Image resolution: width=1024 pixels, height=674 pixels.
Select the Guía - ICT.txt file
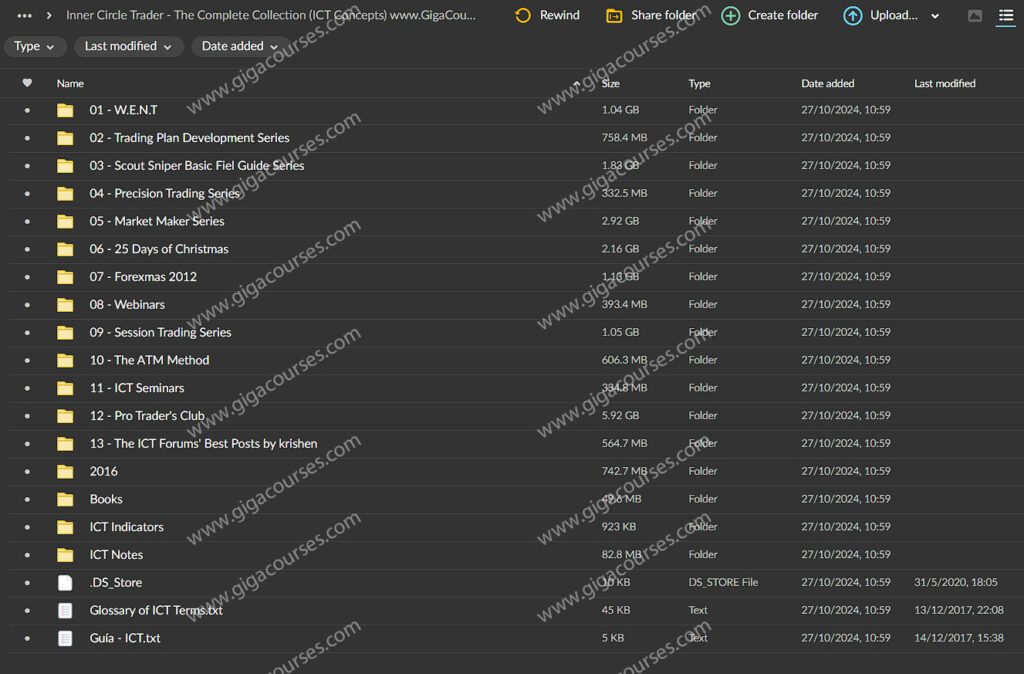tap(125, 638)
